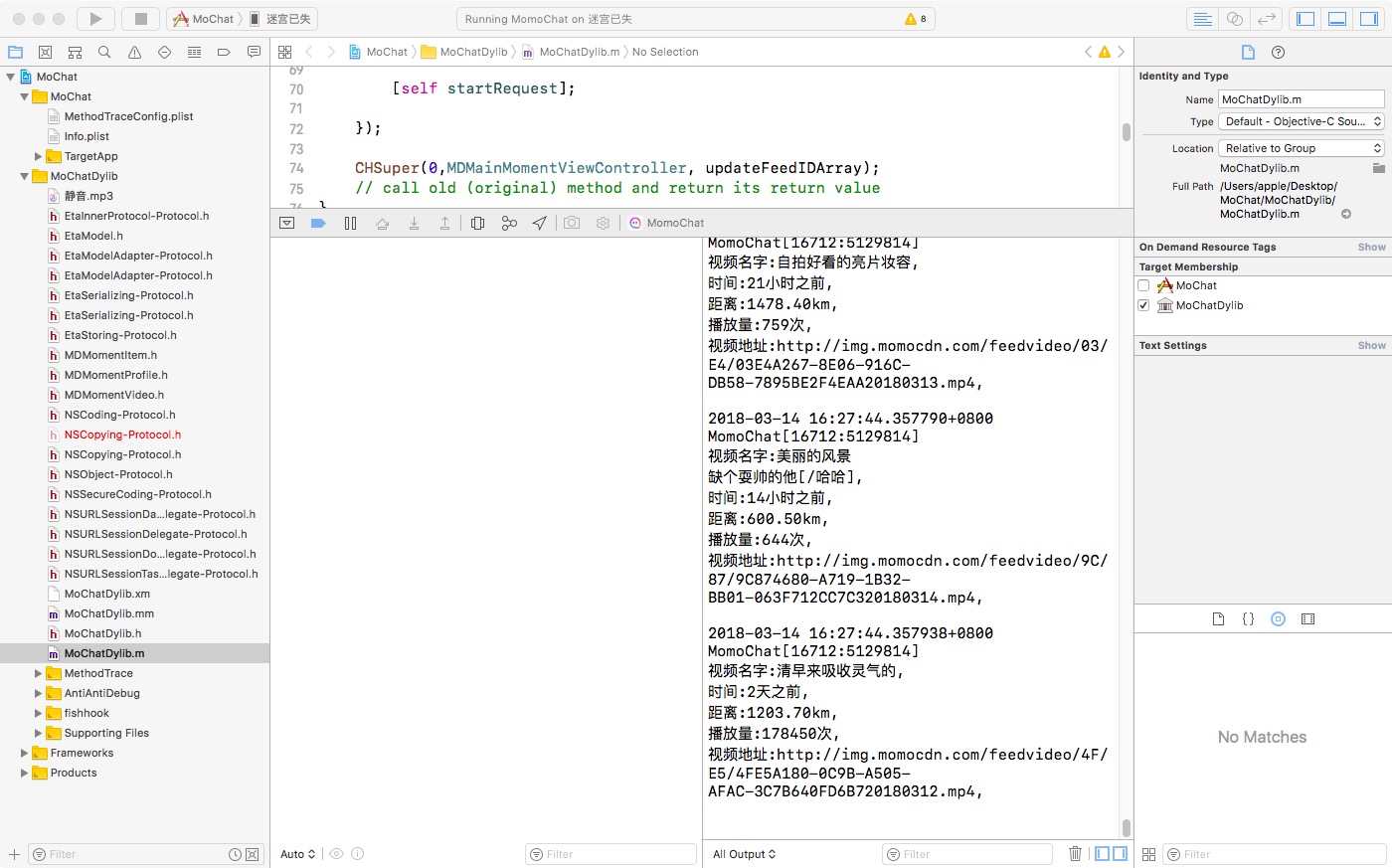Open the Location Relative to Group dropdown
Image resolution: width=1392 pixels, height=868 pixels.
1302,148
